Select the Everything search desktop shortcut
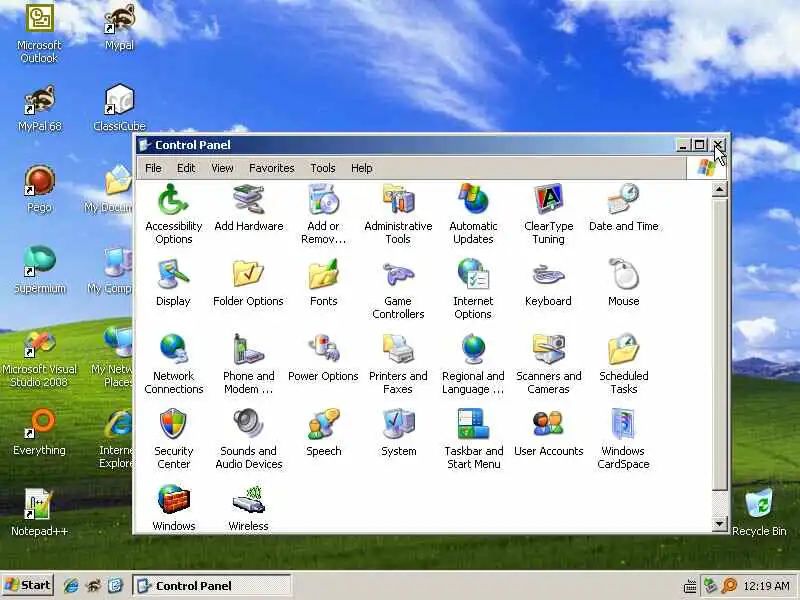 click(x=39, y=432)
